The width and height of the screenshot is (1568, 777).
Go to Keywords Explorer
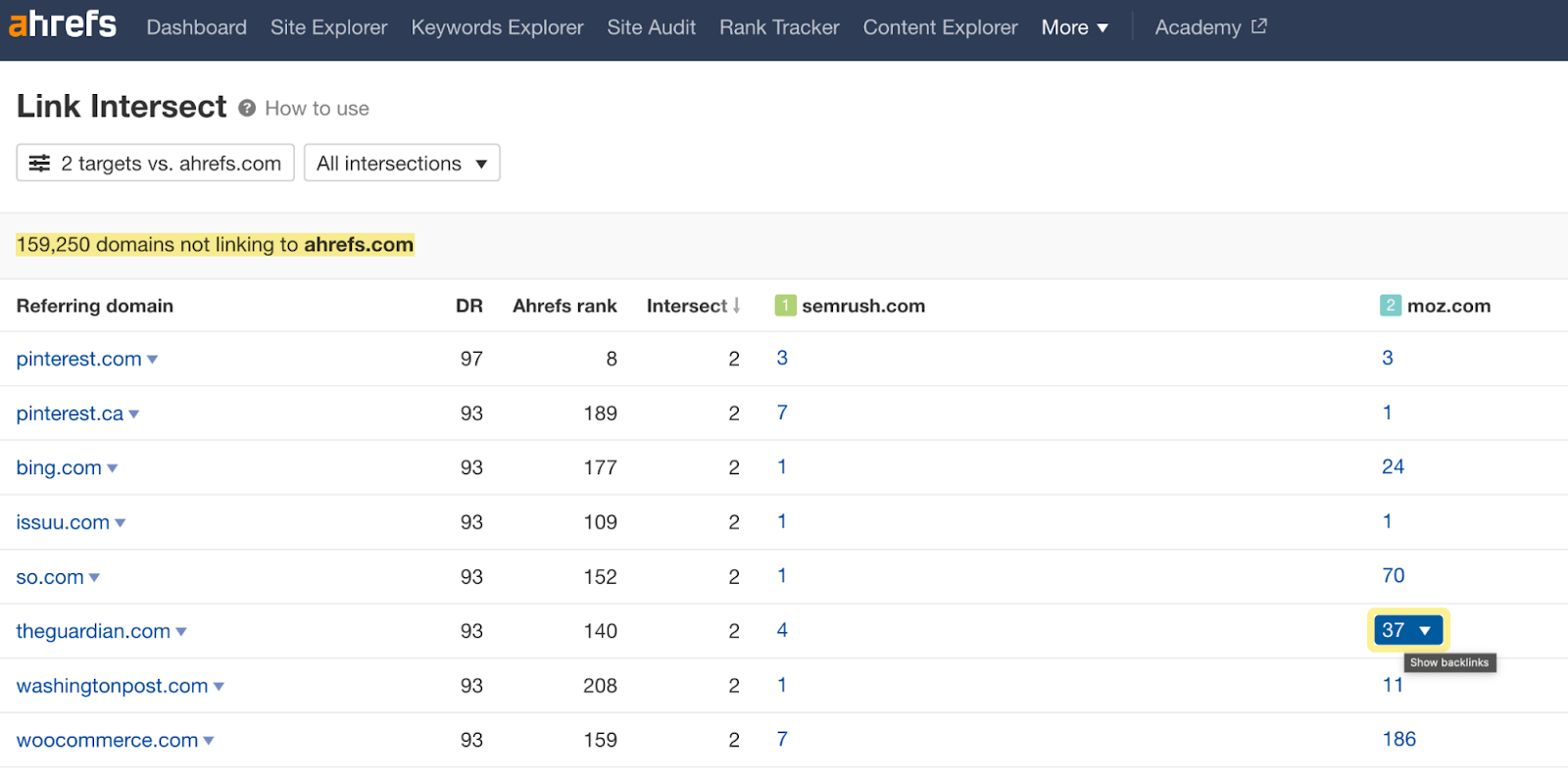coord(497,27)
